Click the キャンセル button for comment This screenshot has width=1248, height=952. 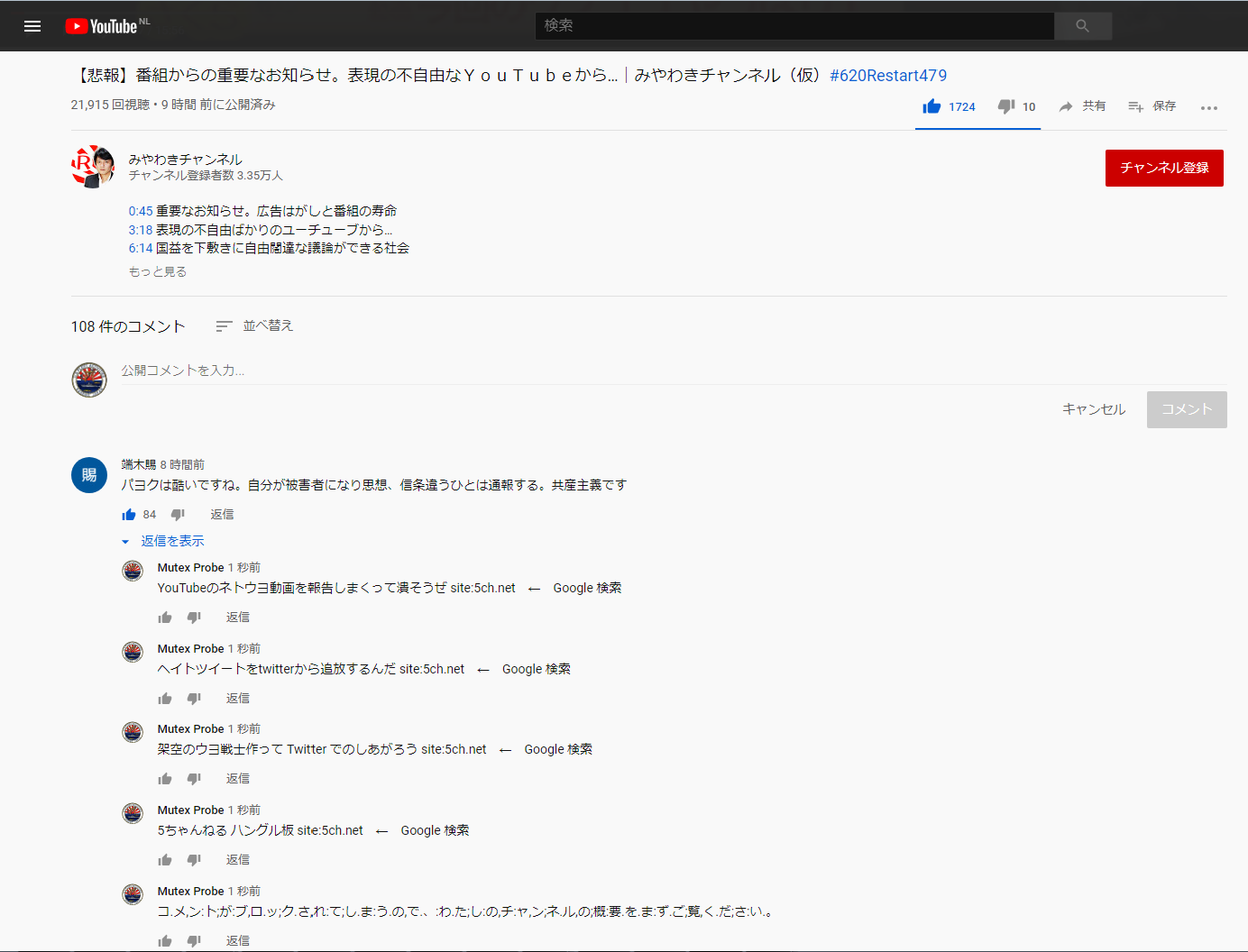1093,409
